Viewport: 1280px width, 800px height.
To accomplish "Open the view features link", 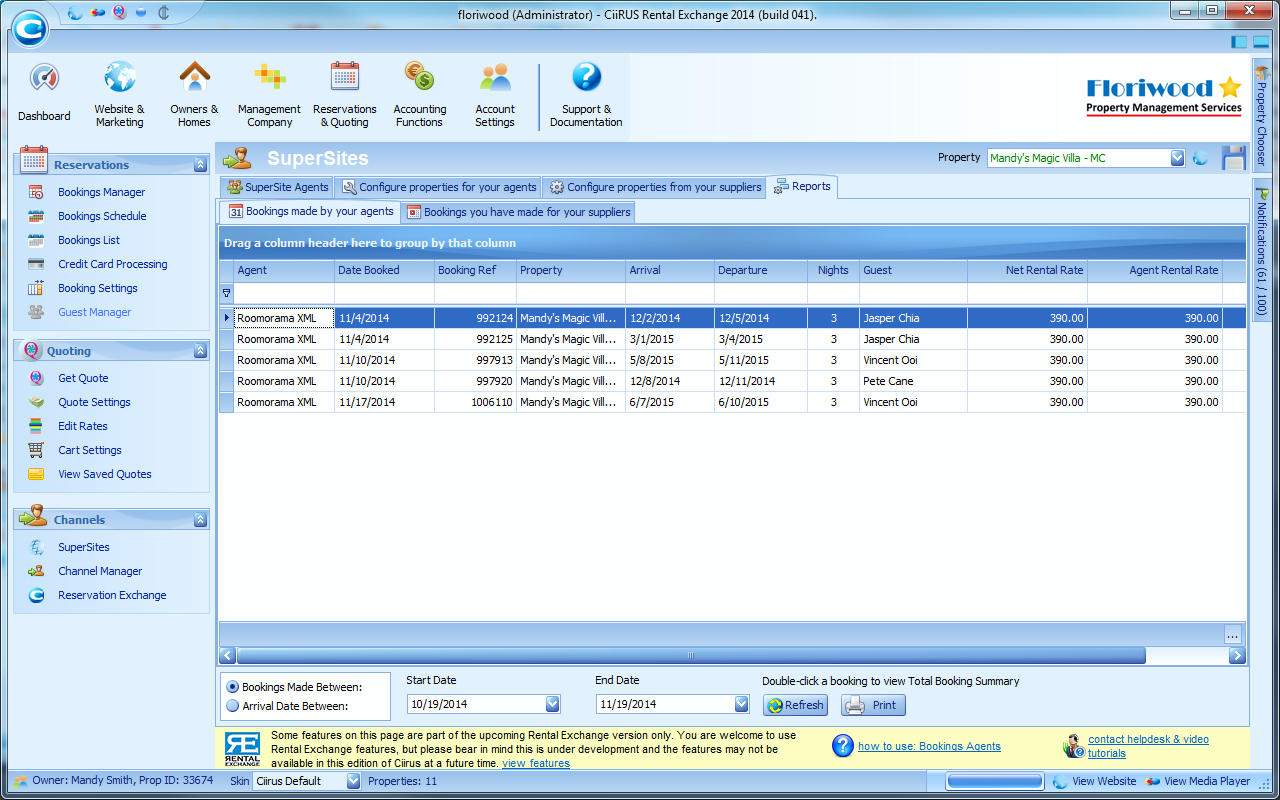I will point(536,763).
